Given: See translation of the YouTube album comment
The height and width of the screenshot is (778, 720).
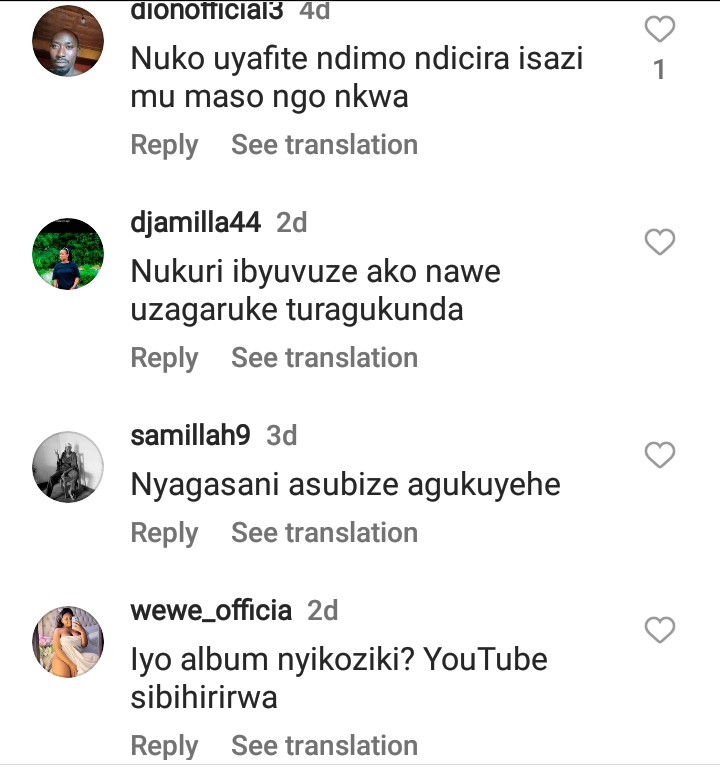Looking at the screenshot, I should point(324,746).
